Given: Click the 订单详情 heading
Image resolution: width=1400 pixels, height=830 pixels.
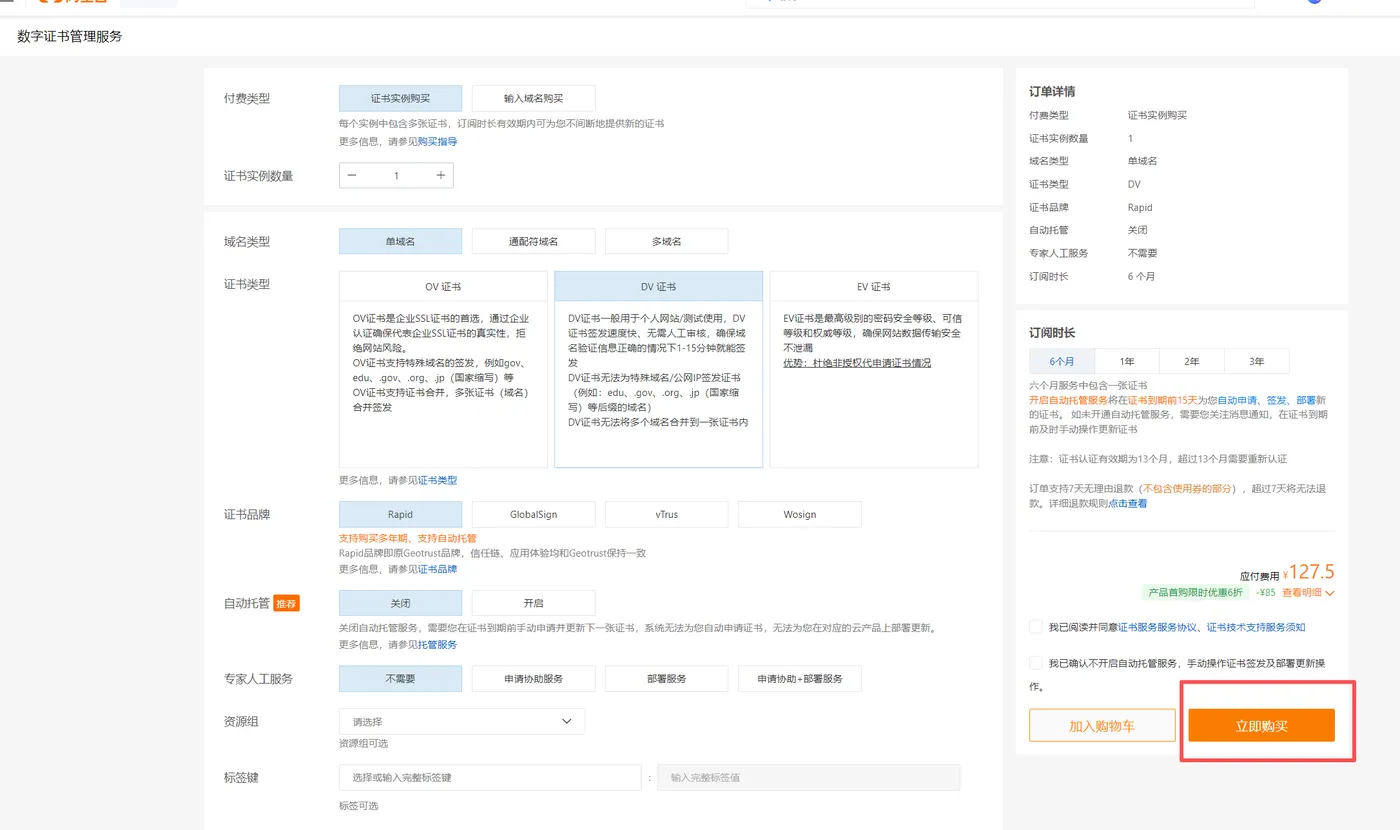Looking at the screenshot, I should tap(1052, 91).
